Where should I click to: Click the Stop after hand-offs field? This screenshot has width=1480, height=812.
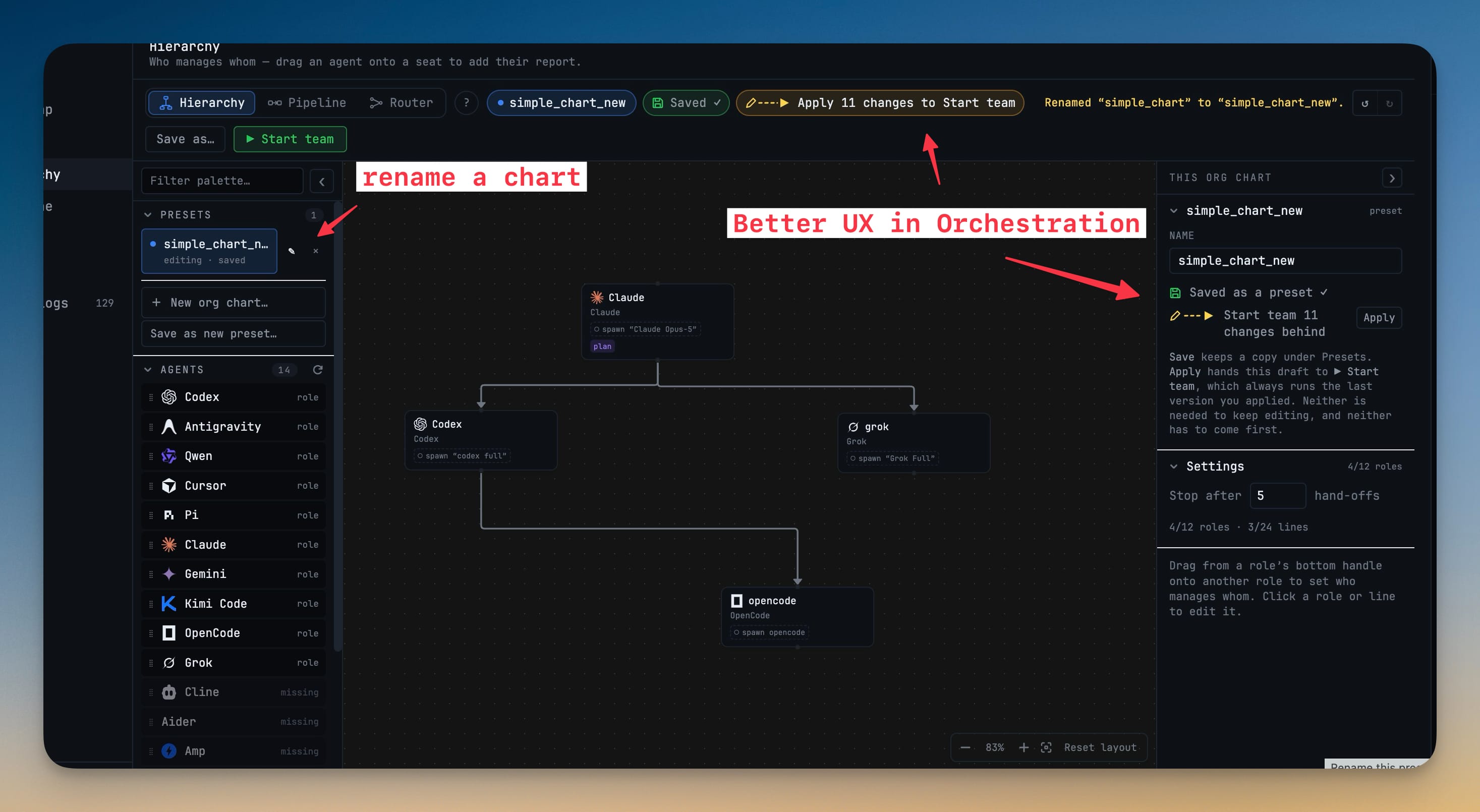(1278, 496)
